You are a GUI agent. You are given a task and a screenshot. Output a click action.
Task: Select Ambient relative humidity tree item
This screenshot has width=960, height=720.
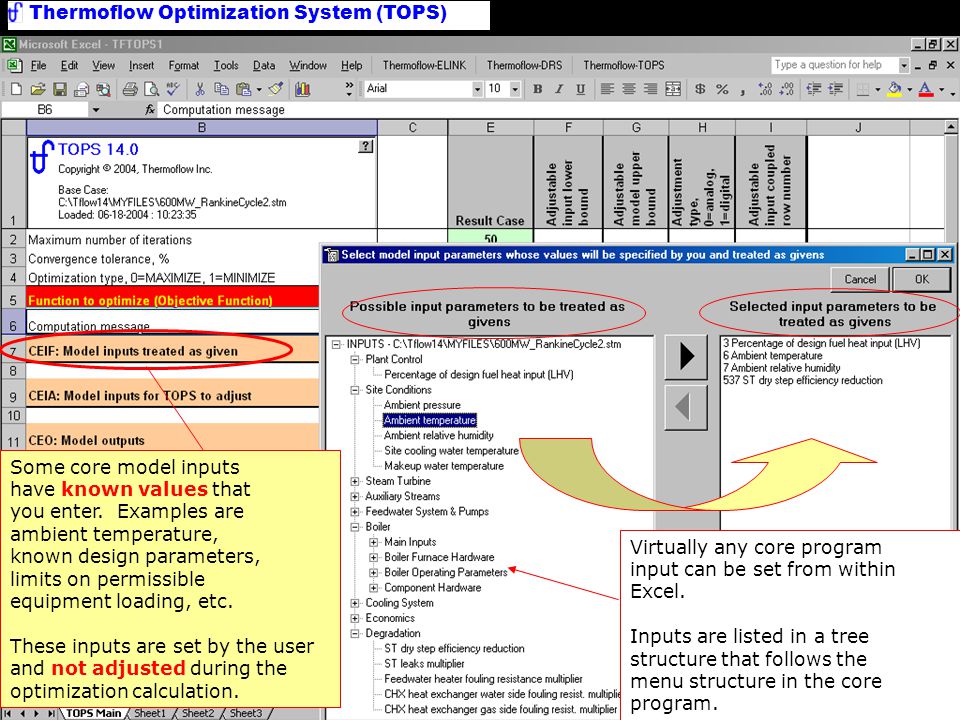438,435
